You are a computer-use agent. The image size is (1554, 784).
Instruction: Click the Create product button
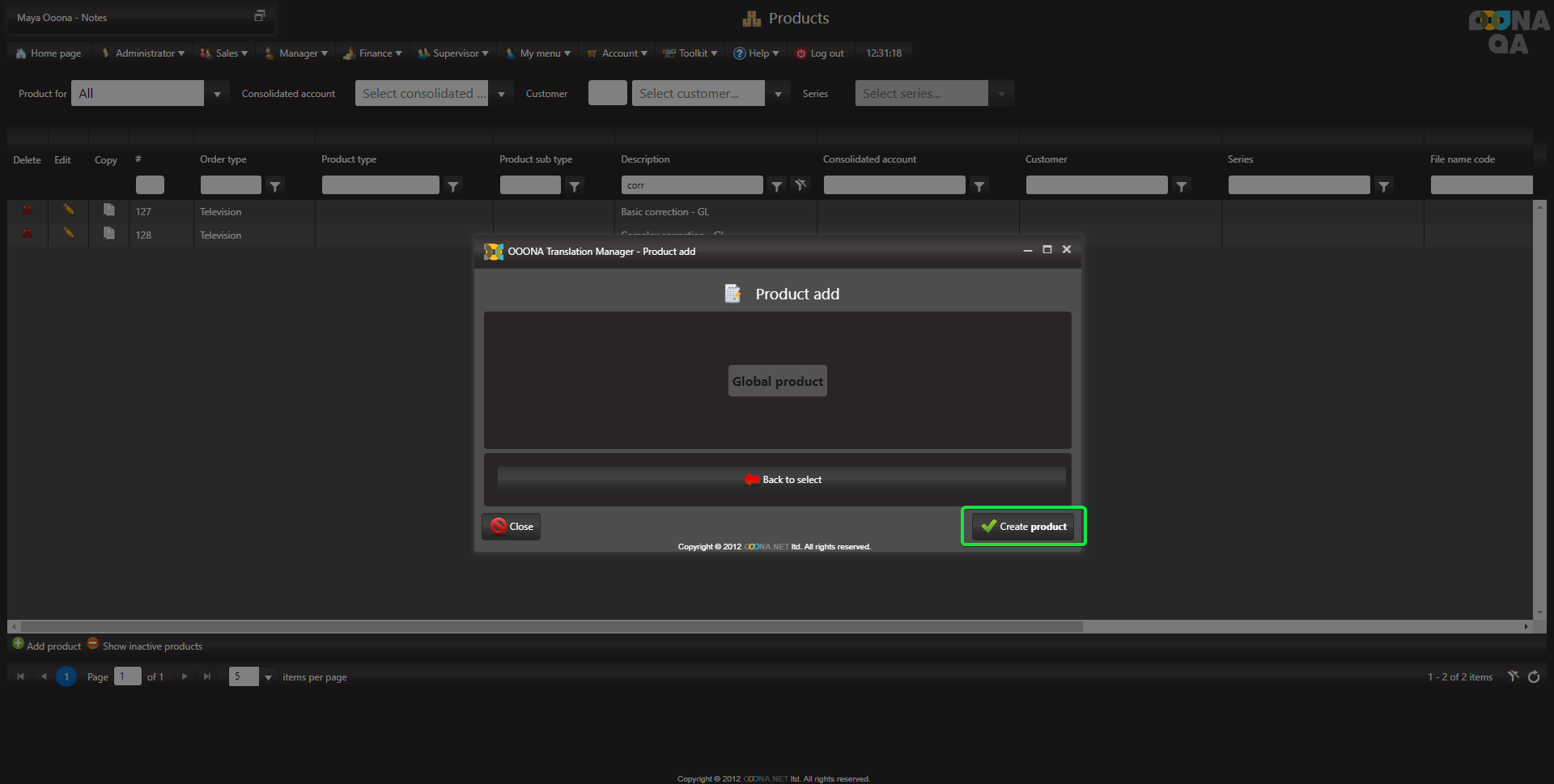(1023, 527)
